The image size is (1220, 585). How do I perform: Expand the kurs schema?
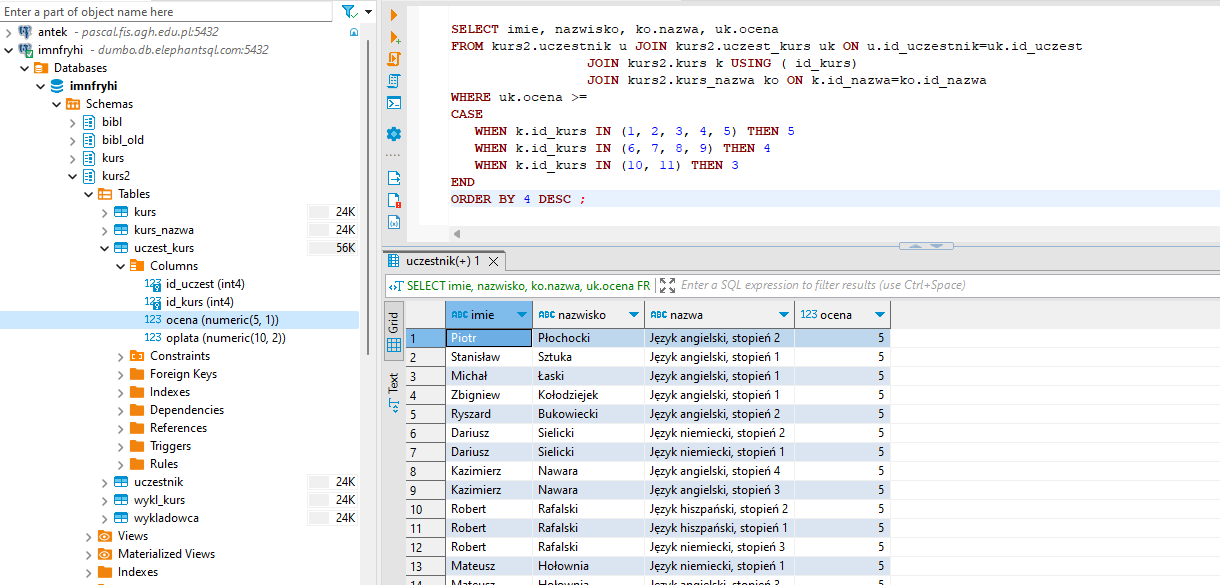pos(73,158)
